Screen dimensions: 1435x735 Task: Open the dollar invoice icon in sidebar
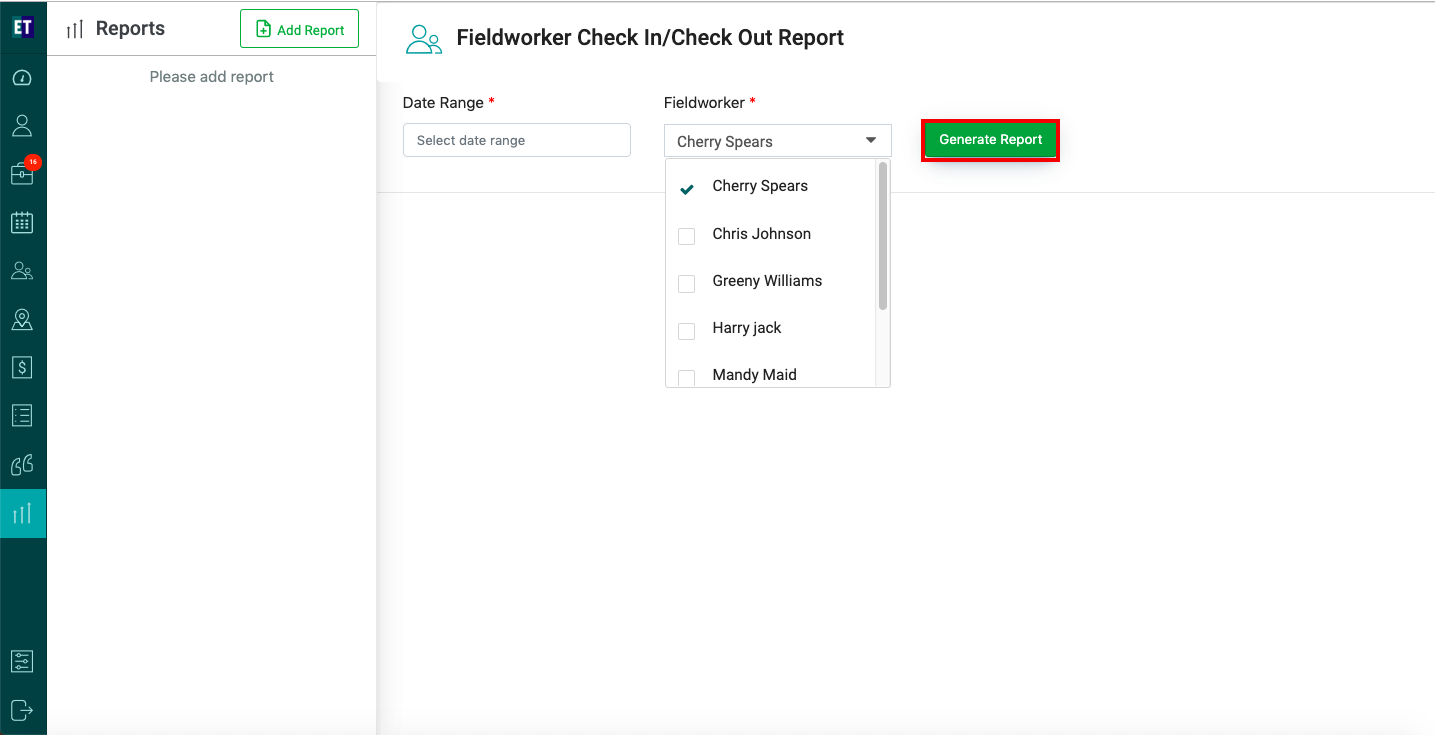coord(22,367)
